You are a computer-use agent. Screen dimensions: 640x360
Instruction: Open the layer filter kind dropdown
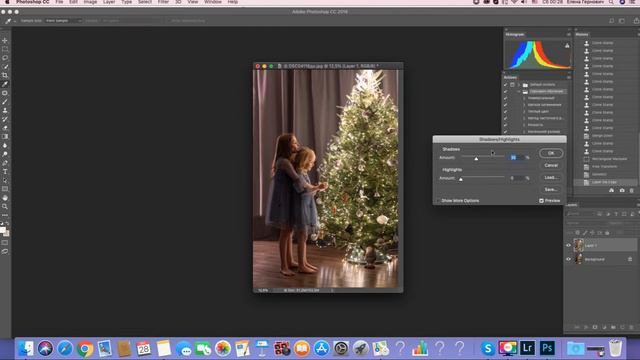pos(580,214)
